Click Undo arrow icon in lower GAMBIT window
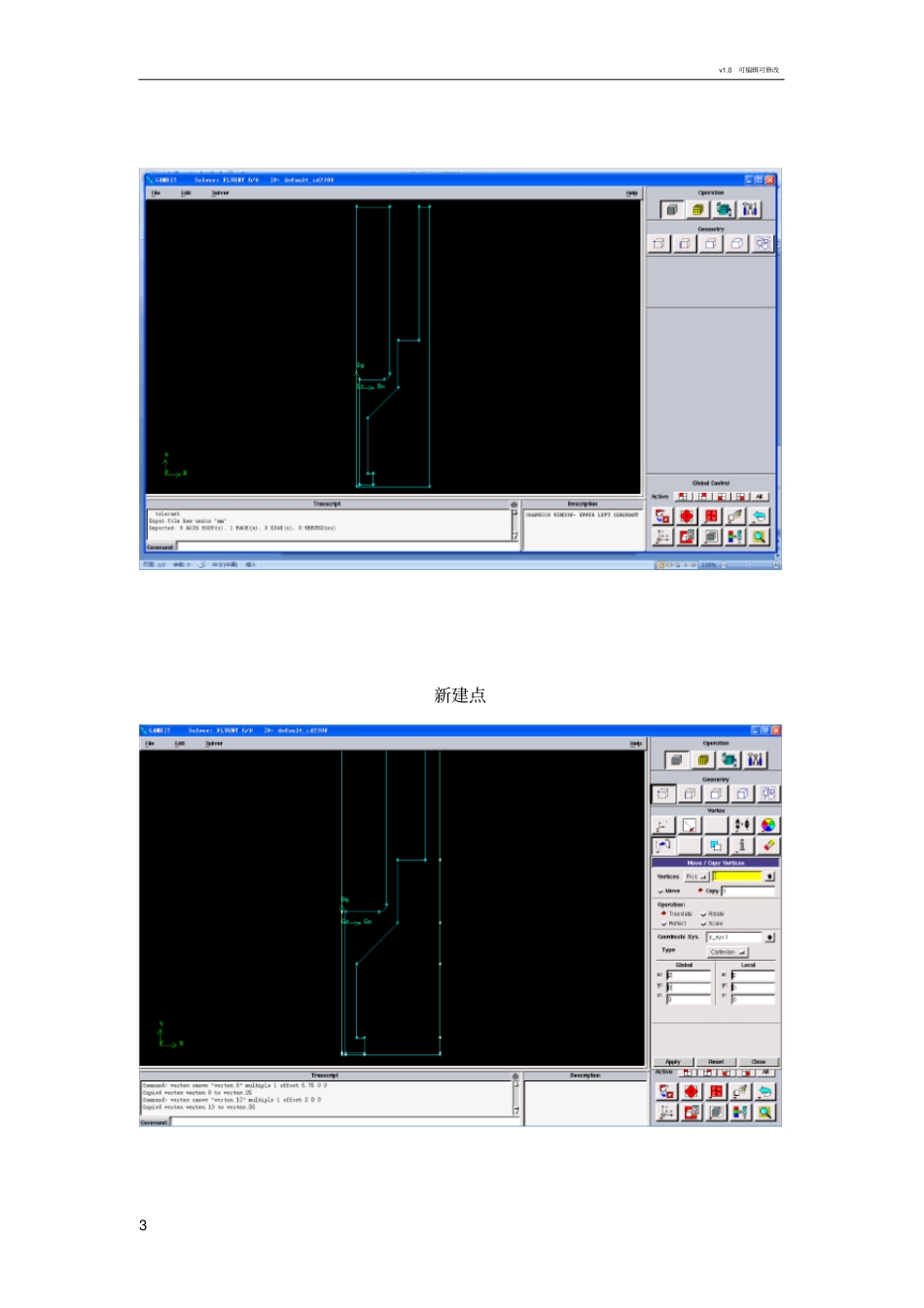924x1308 pixels. pos(765,1091)
